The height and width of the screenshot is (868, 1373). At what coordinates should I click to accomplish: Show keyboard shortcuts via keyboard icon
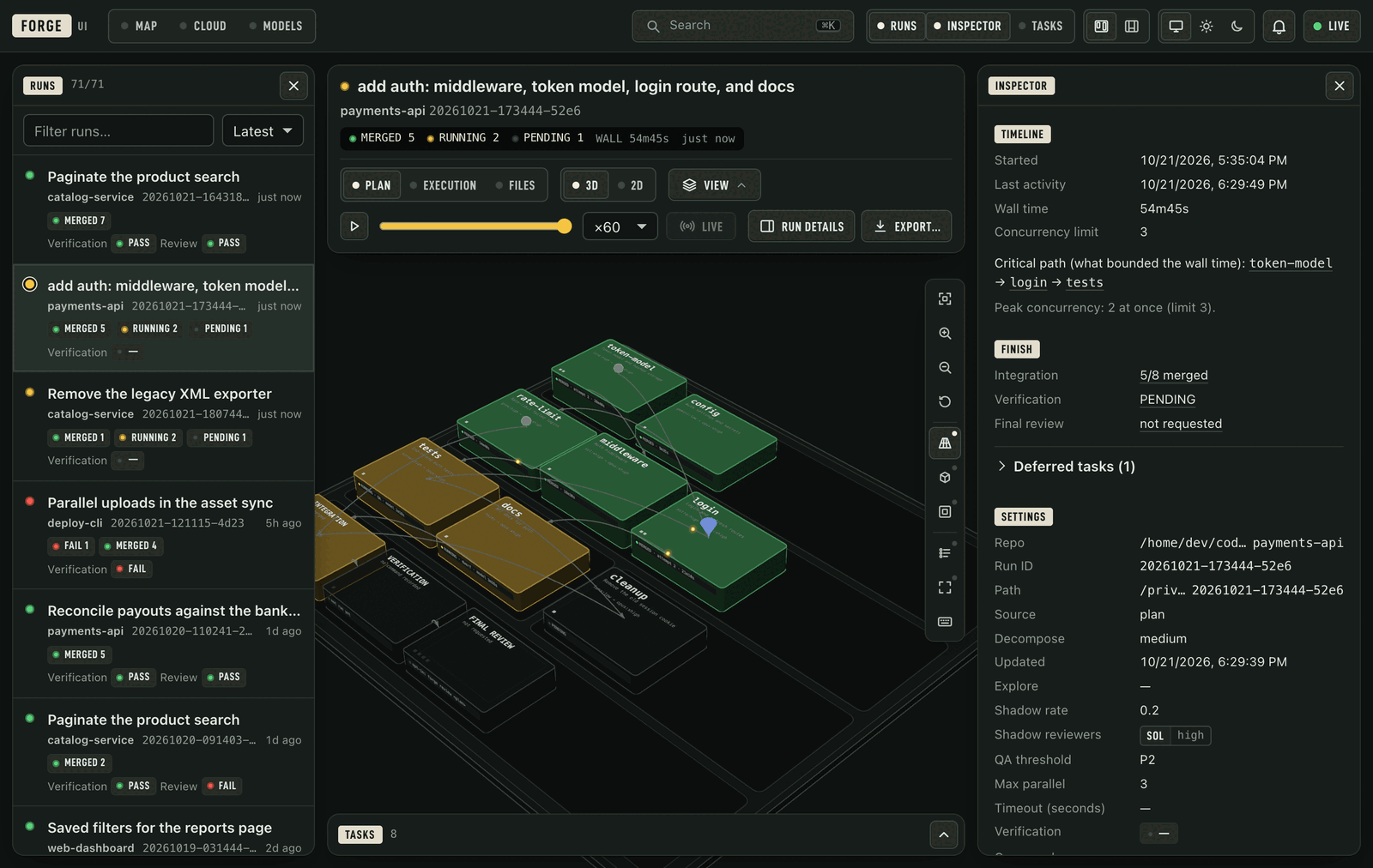tap(945, 622)
